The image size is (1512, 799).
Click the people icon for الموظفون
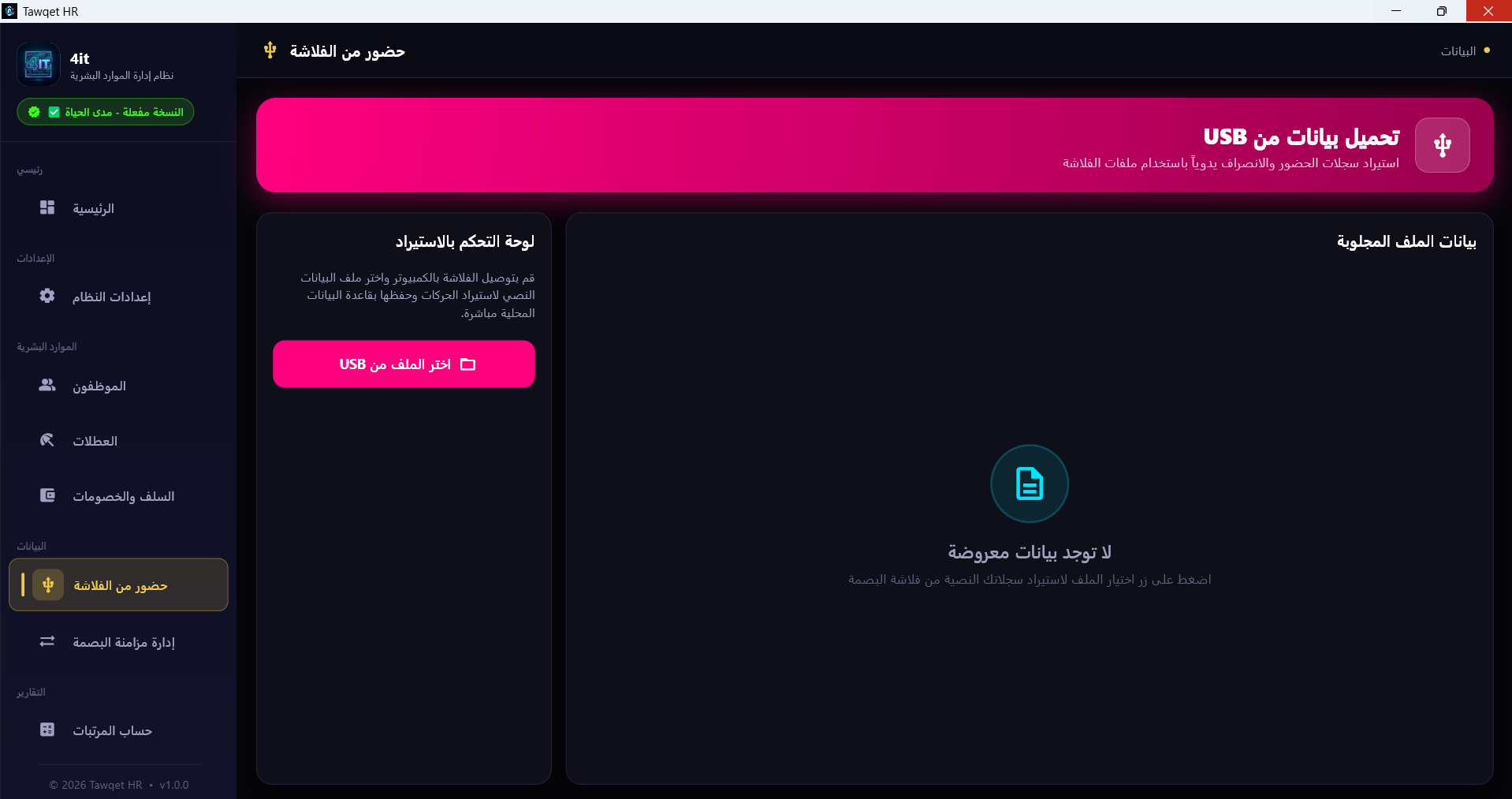point(47,385)
